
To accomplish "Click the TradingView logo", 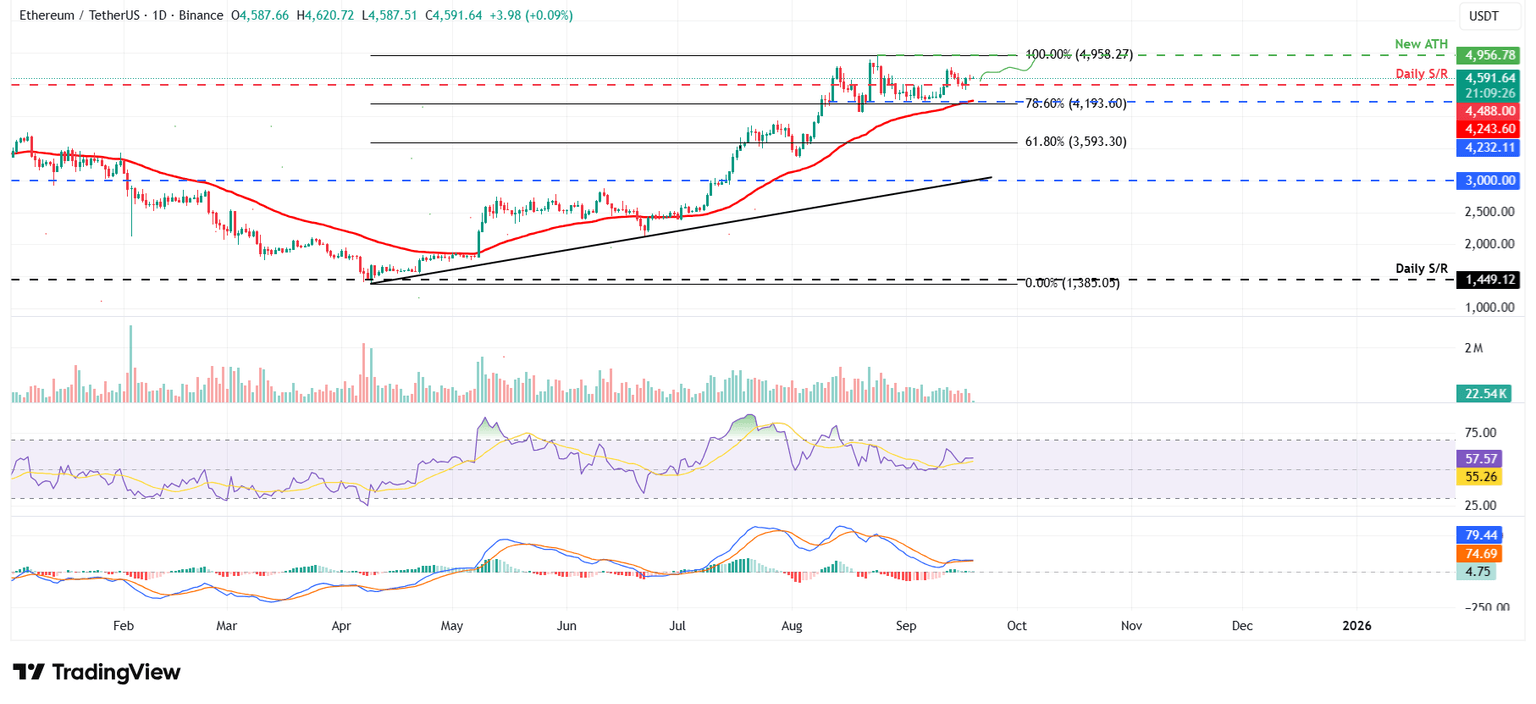I will pyautogui.click(x=95, y=672).
